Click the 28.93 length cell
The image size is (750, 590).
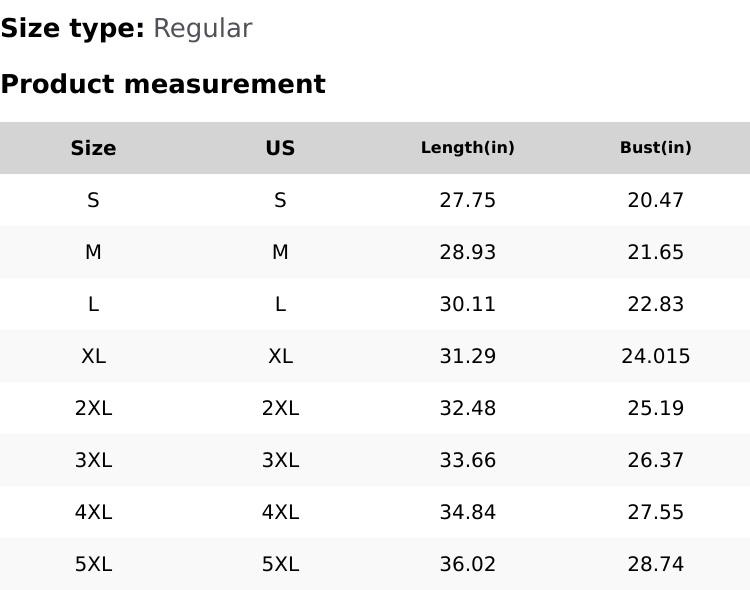(x=467, y=252)
